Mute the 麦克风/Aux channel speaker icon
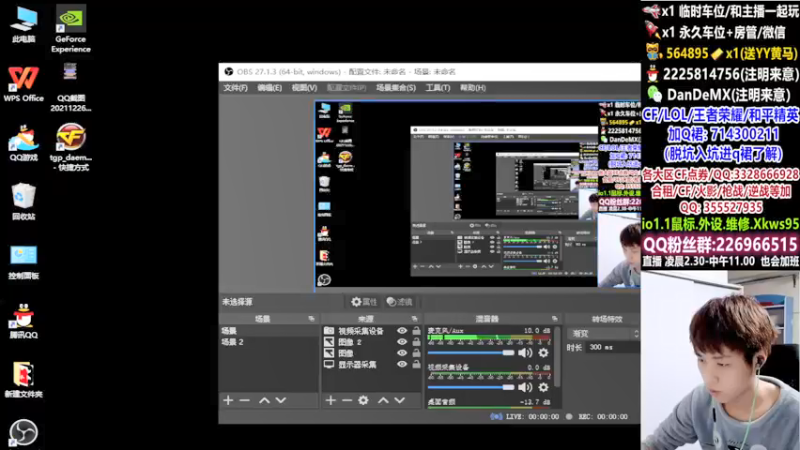Image resolution: width=800 pixels, height=450 pixels. 525,353
